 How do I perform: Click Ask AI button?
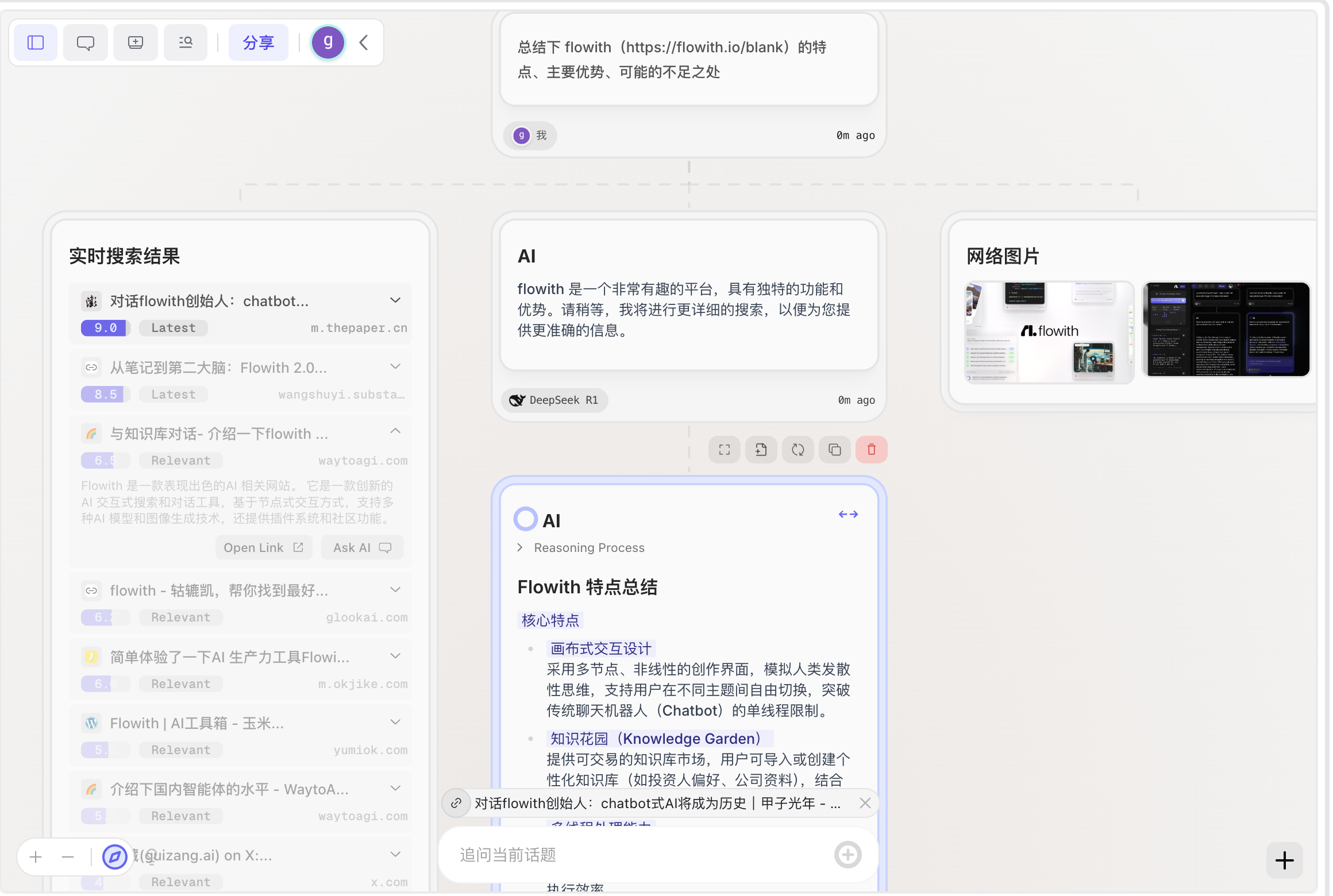point(363,548)
